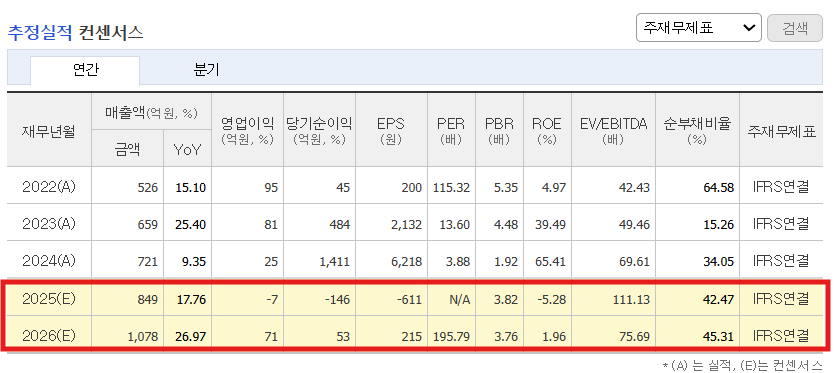Image resolution: width=837 pixels, height=373 pixels.
Task: Click the 2026 revenue value 1,078
Action: coord(143,337)
